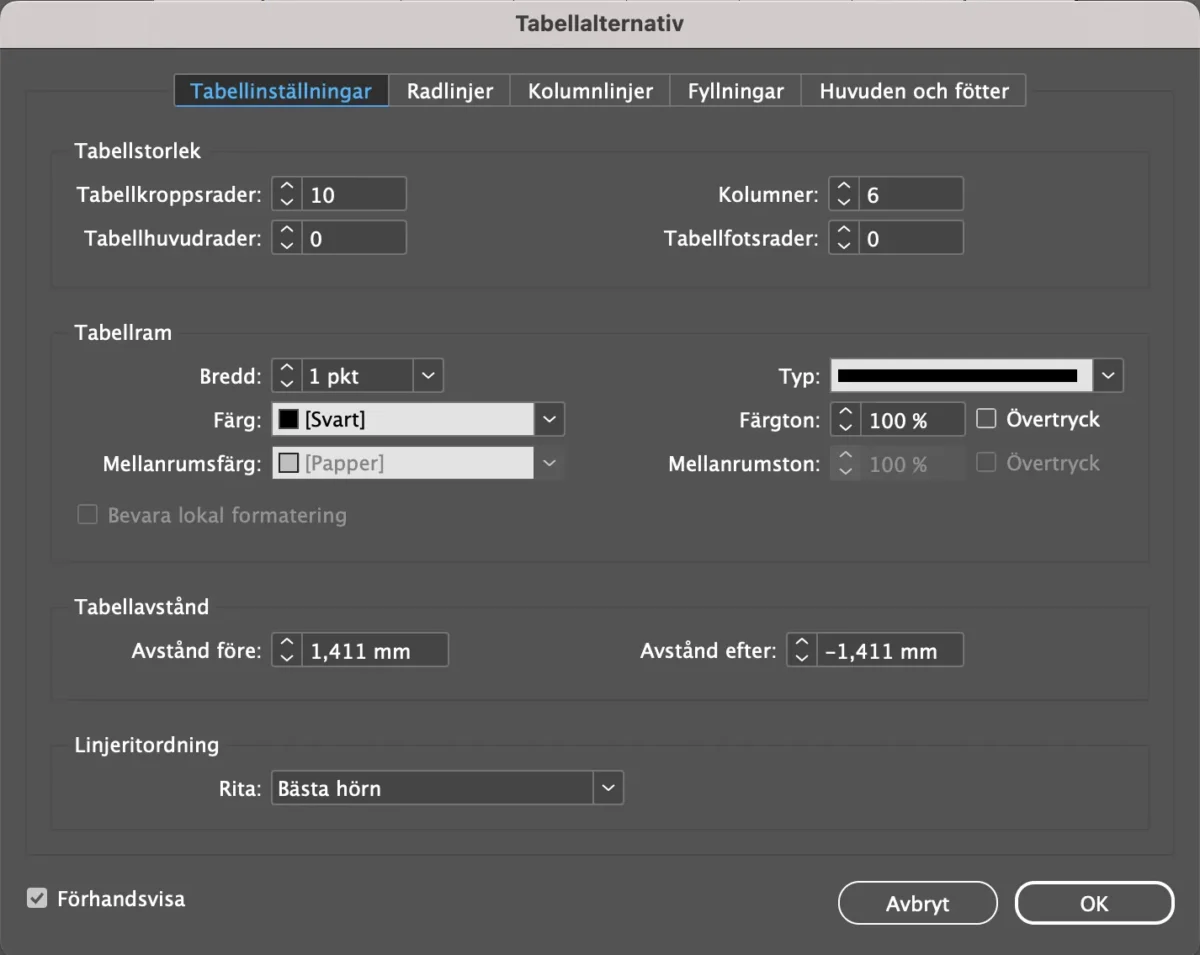The width and height of the screenshot is (1200, 955).
Task: Click the Kolumner input field
Action: (910, 194)
